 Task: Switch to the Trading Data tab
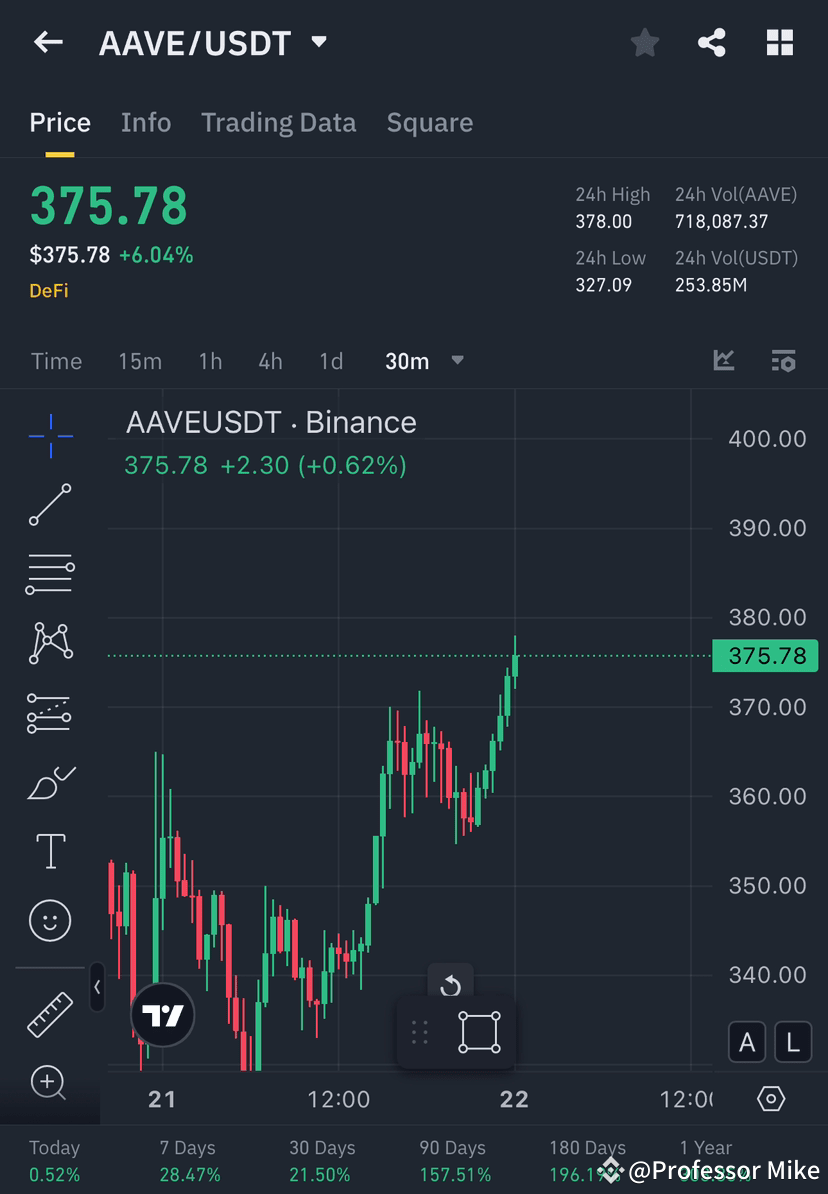coord(279,122)
